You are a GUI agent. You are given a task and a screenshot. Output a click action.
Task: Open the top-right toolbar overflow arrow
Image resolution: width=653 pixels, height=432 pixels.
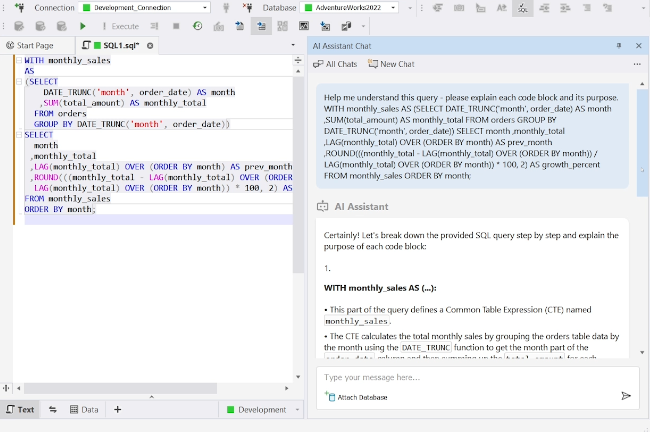643,8
